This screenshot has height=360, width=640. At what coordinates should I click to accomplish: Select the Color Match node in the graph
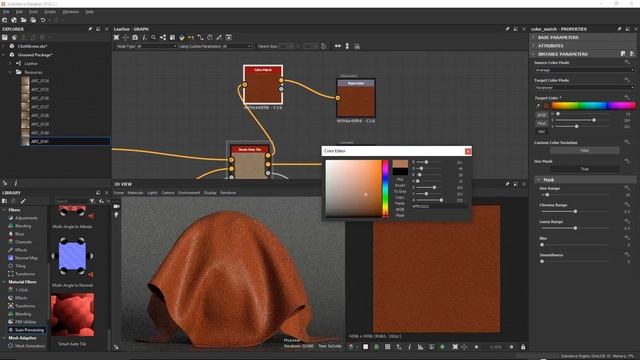point(263,84)
